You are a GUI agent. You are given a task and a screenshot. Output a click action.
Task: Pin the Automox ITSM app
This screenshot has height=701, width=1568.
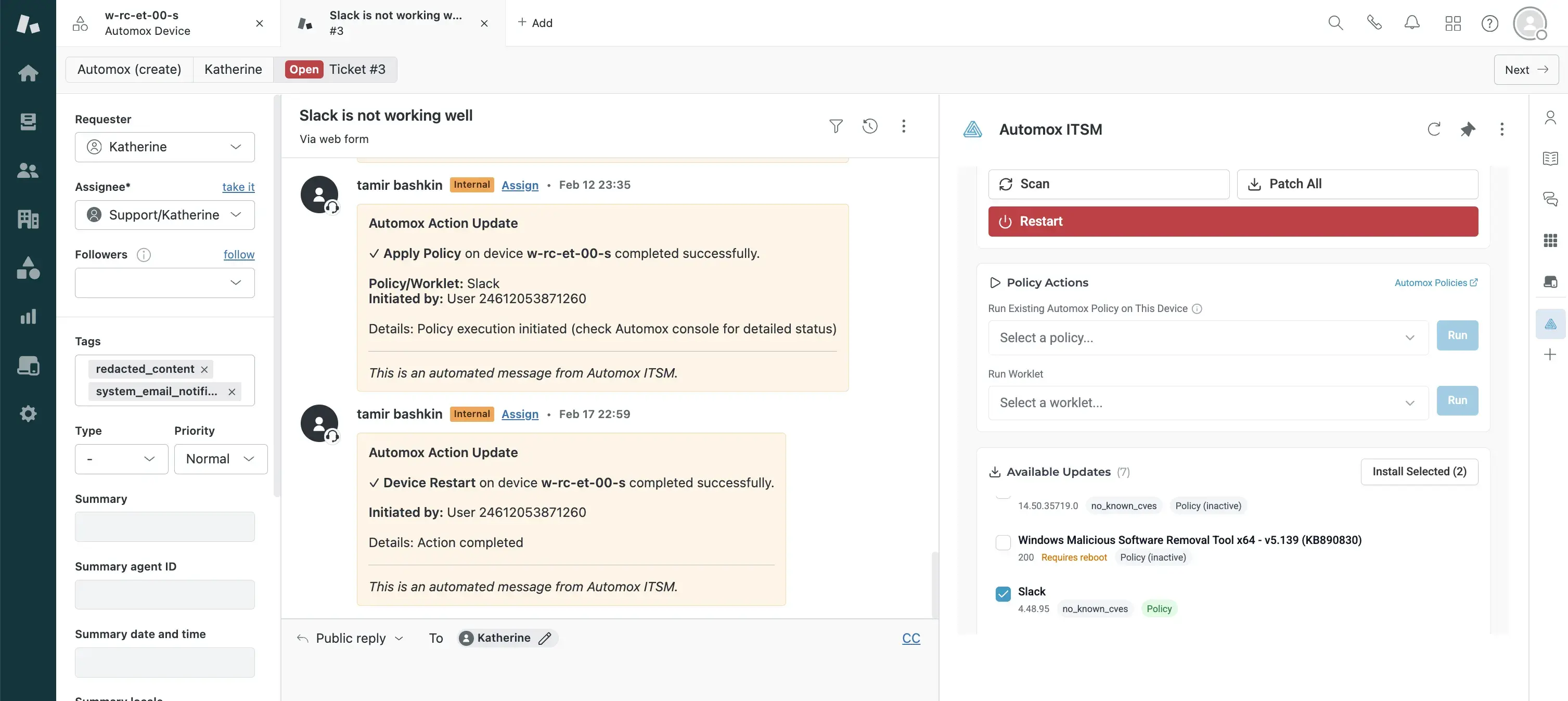1468,129
